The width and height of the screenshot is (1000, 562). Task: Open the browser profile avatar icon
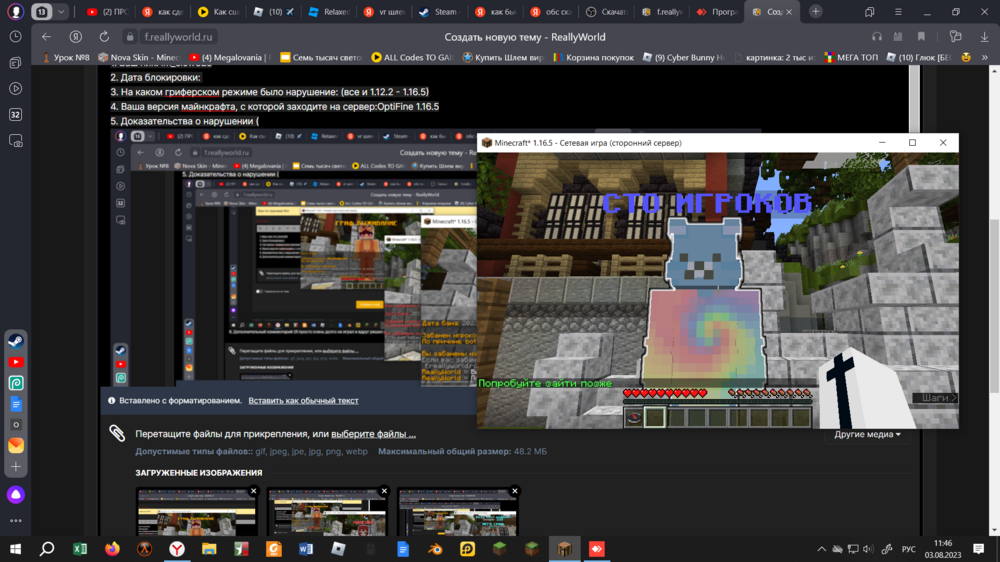pos(15,11)
